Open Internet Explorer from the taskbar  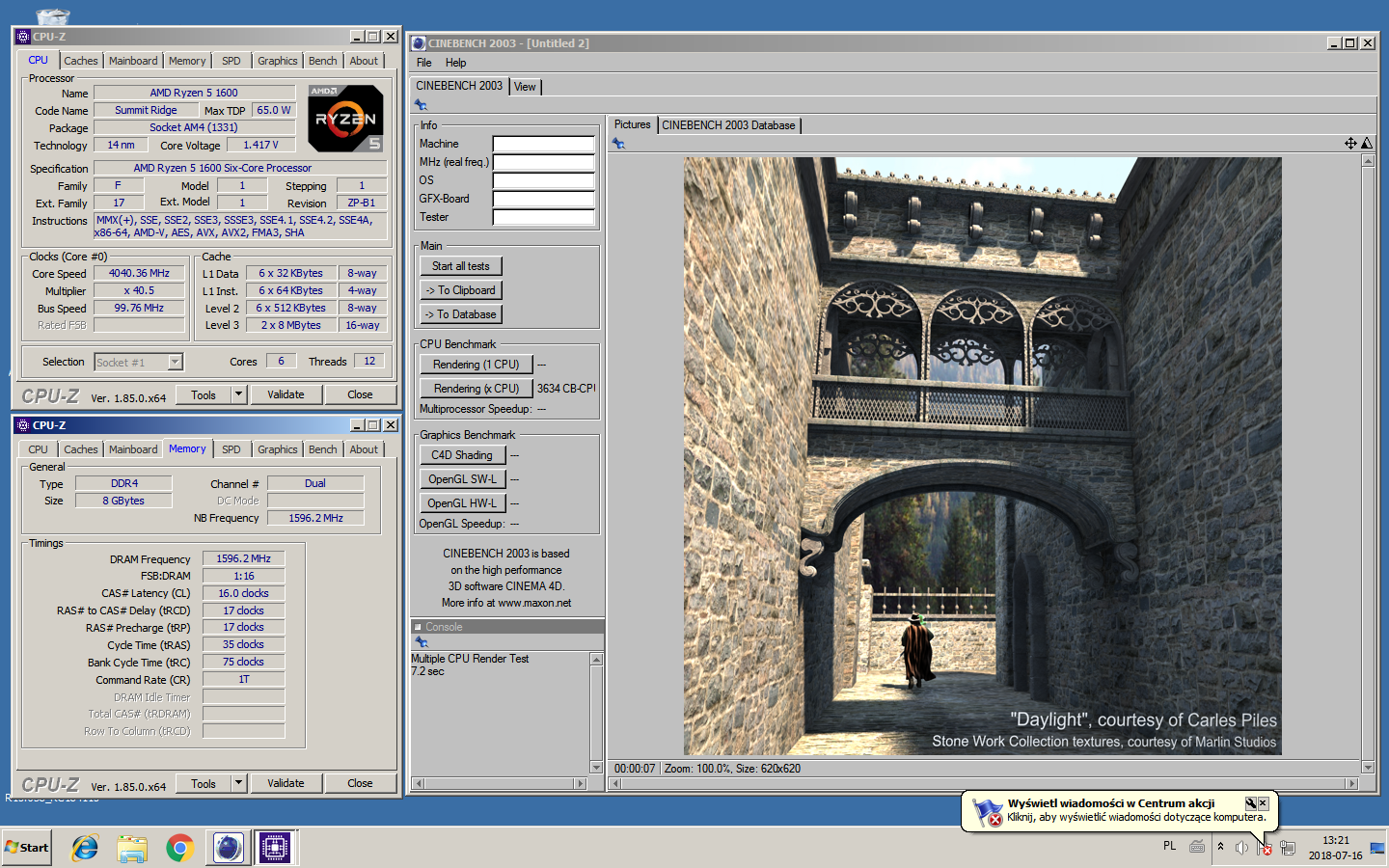85,848
